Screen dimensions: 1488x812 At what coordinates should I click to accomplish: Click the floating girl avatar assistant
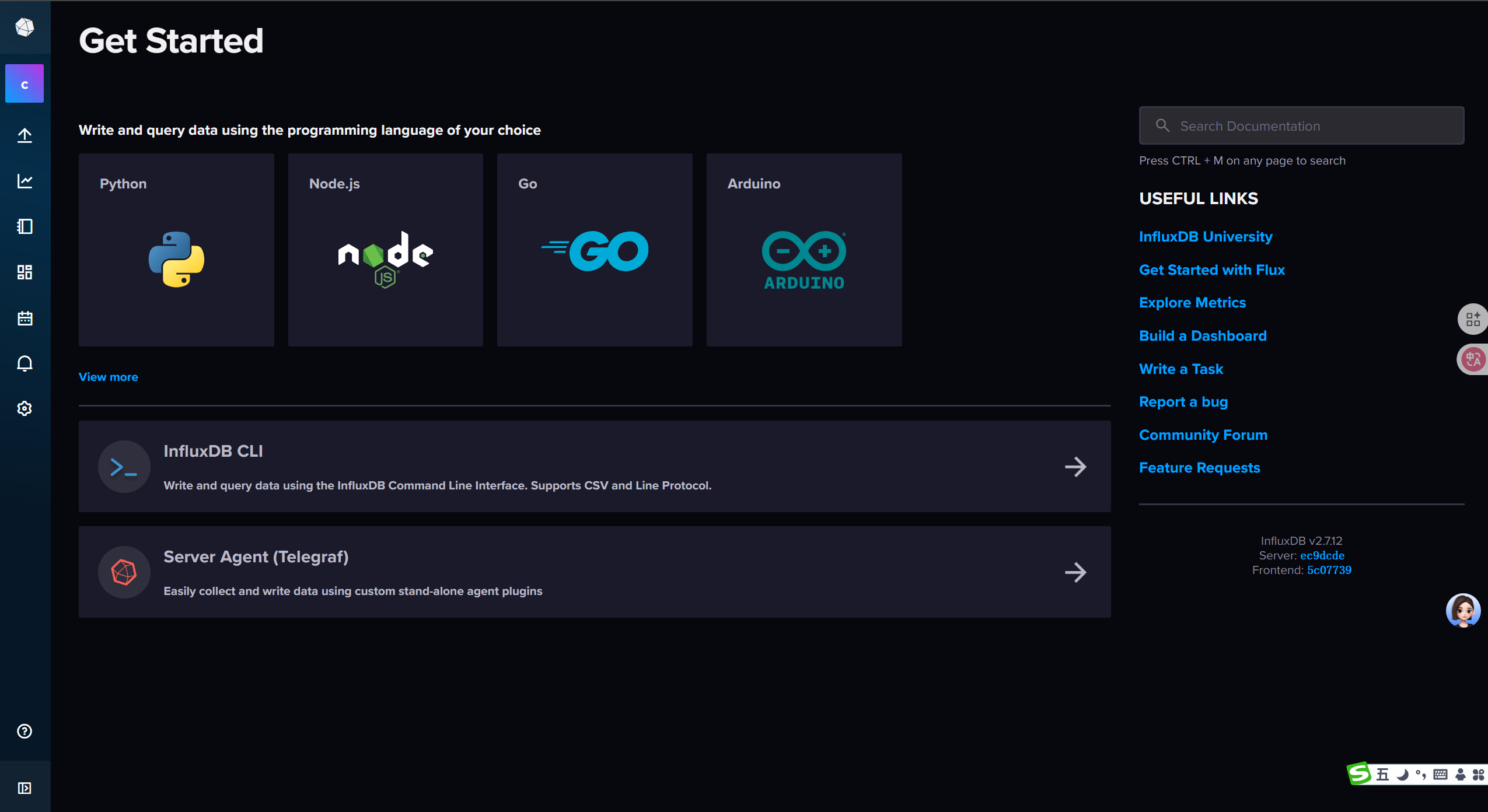point(1463,610)
